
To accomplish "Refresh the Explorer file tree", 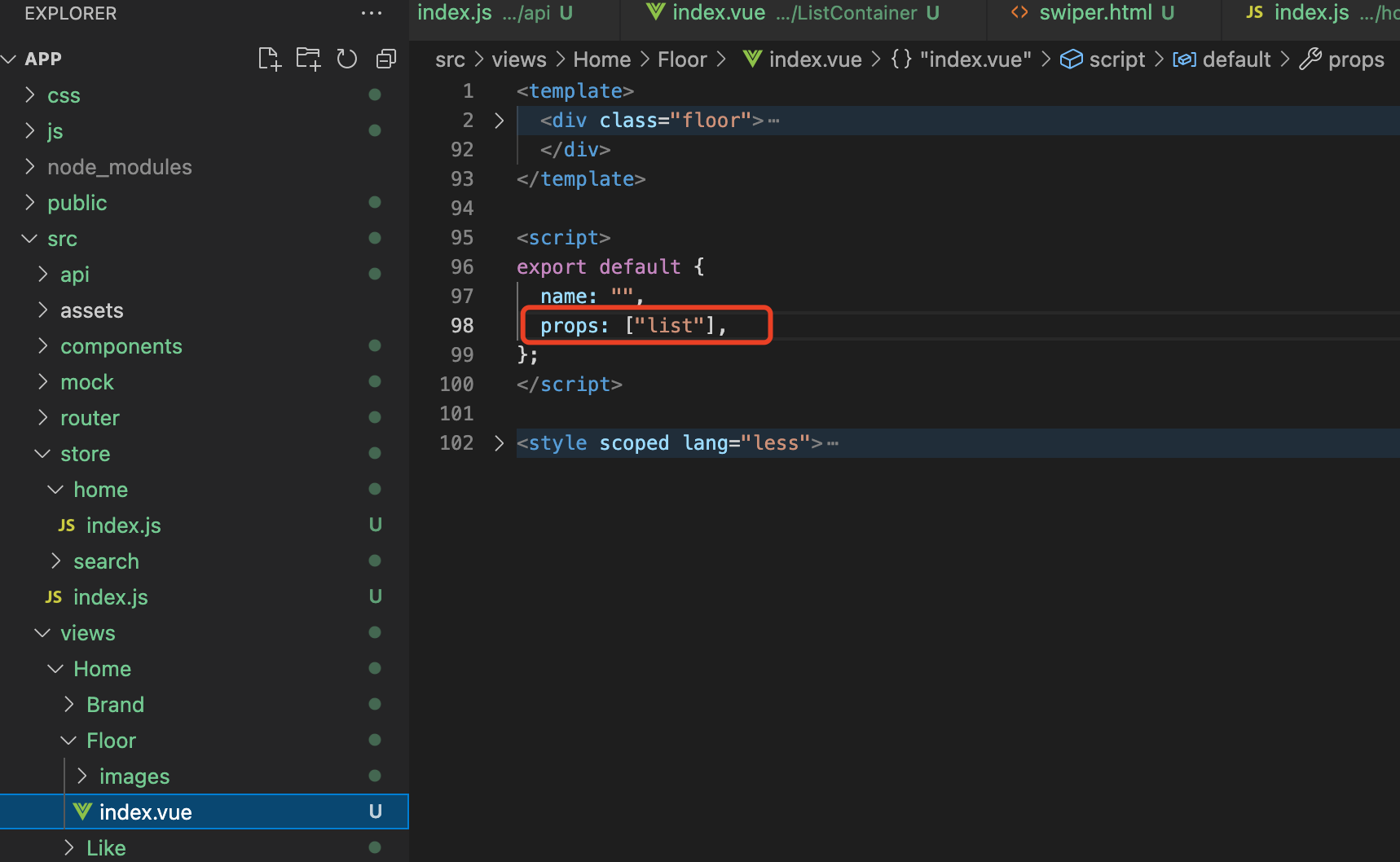I will (x=347, y=59).
